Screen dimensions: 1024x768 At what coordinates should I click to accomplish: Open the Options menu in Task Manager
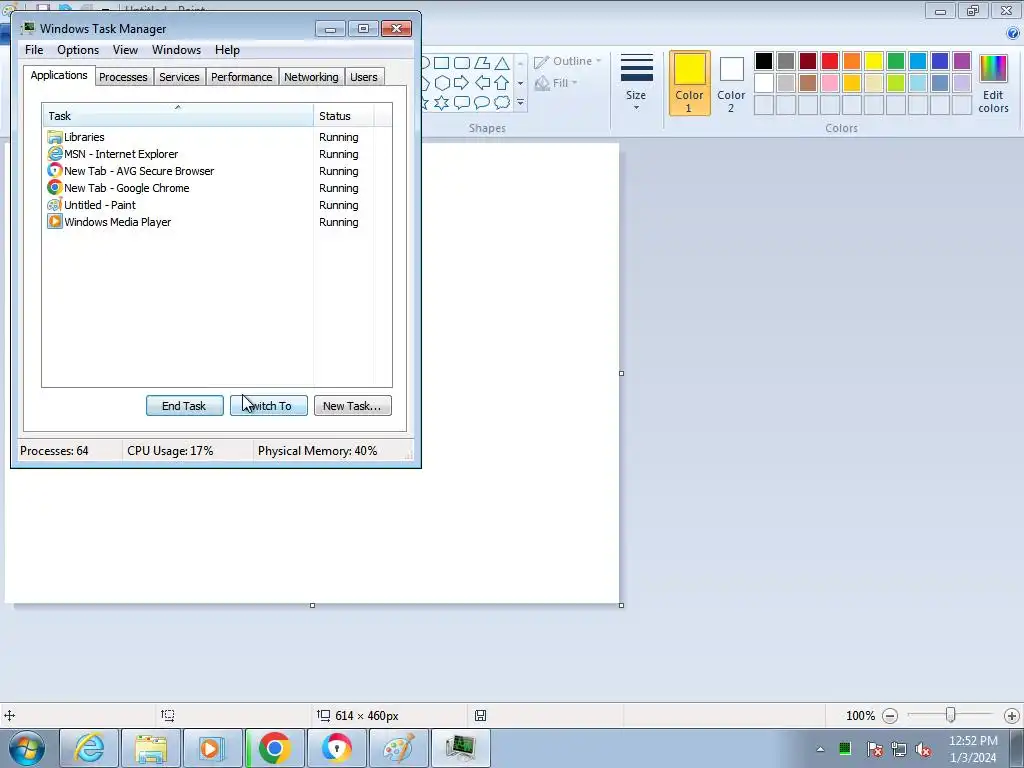pos(78,50)
